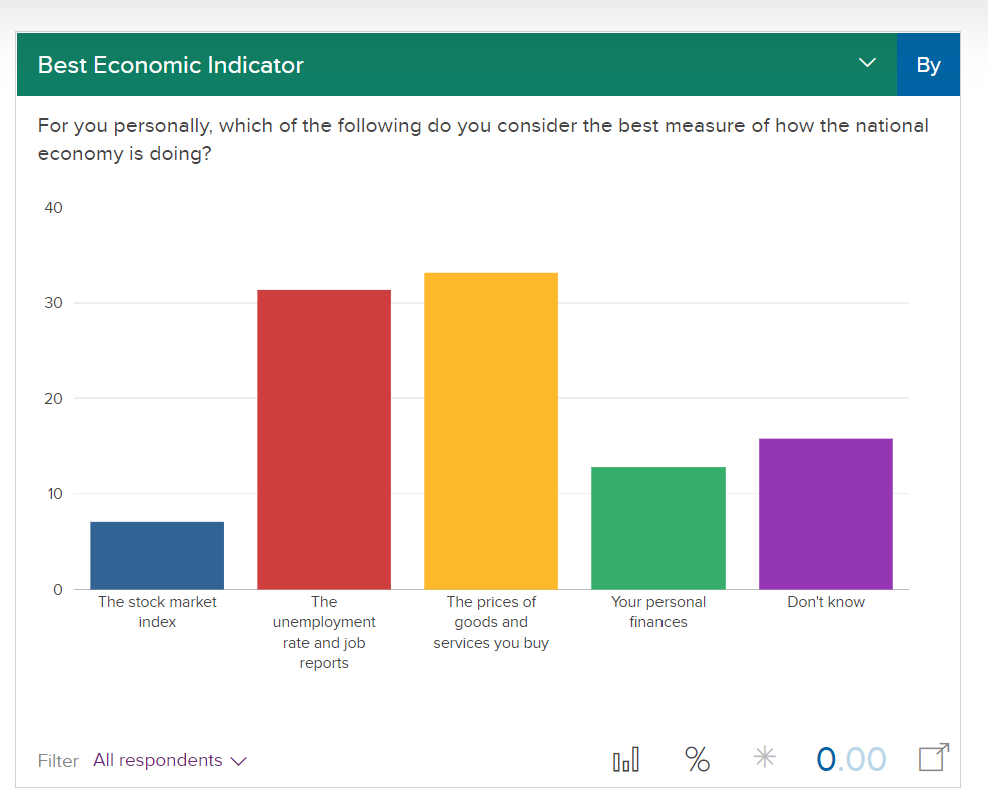Click 'Your personal finances' axis label
This screenshot has width=988, height=806.
point(658,612)
